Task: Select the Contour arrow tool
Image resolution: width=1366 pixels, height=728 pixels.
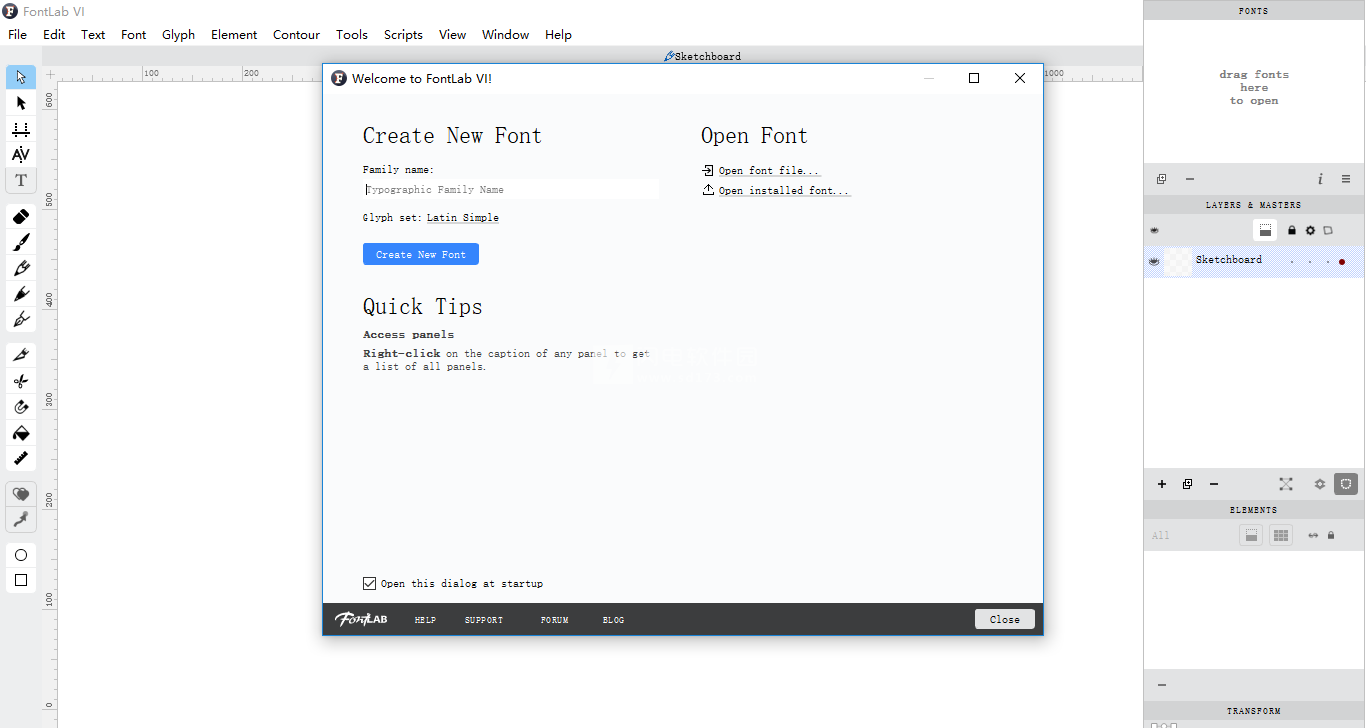Action: point(21,77)
